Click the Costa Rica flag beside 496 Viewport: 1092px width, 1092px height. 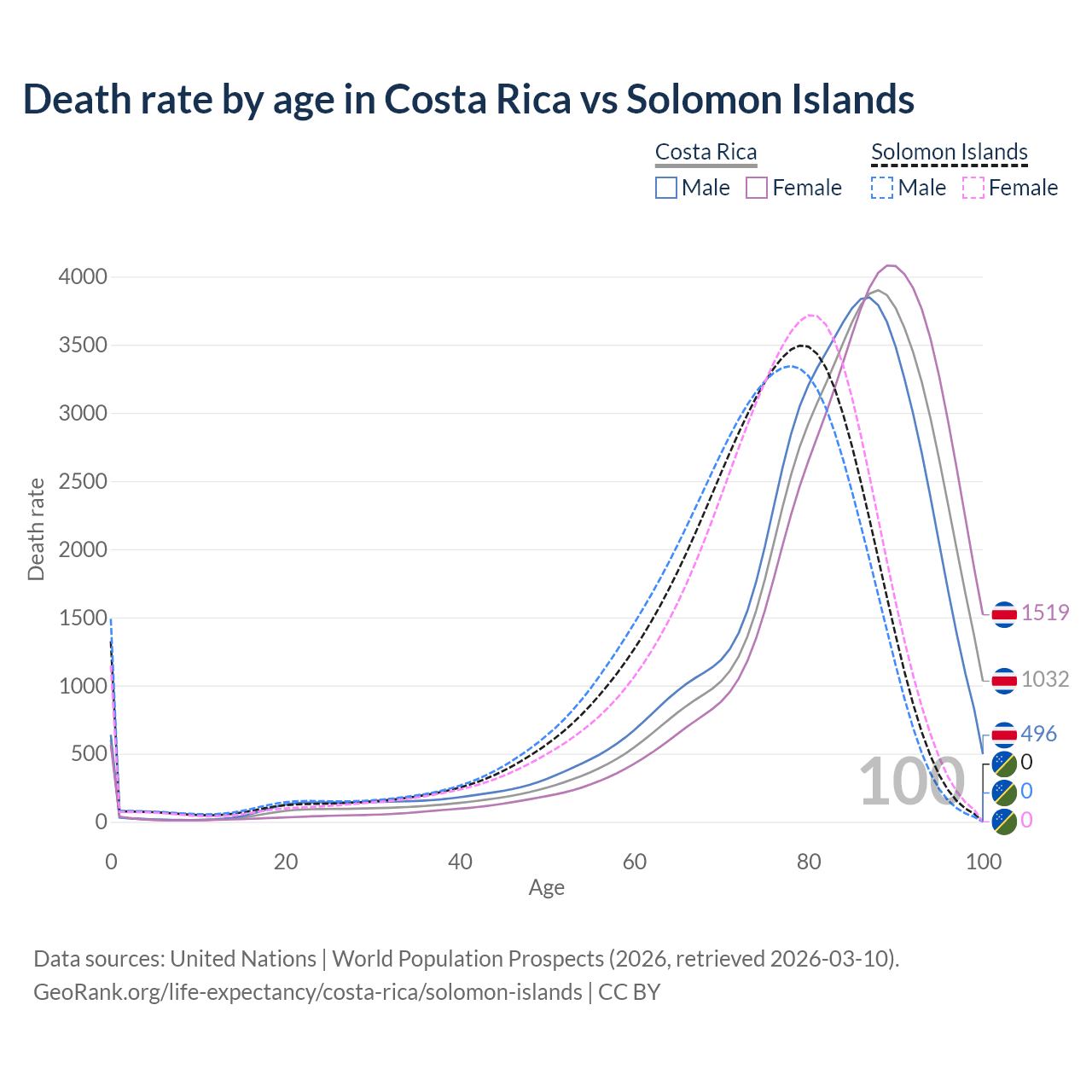[x=1004, y=735]
